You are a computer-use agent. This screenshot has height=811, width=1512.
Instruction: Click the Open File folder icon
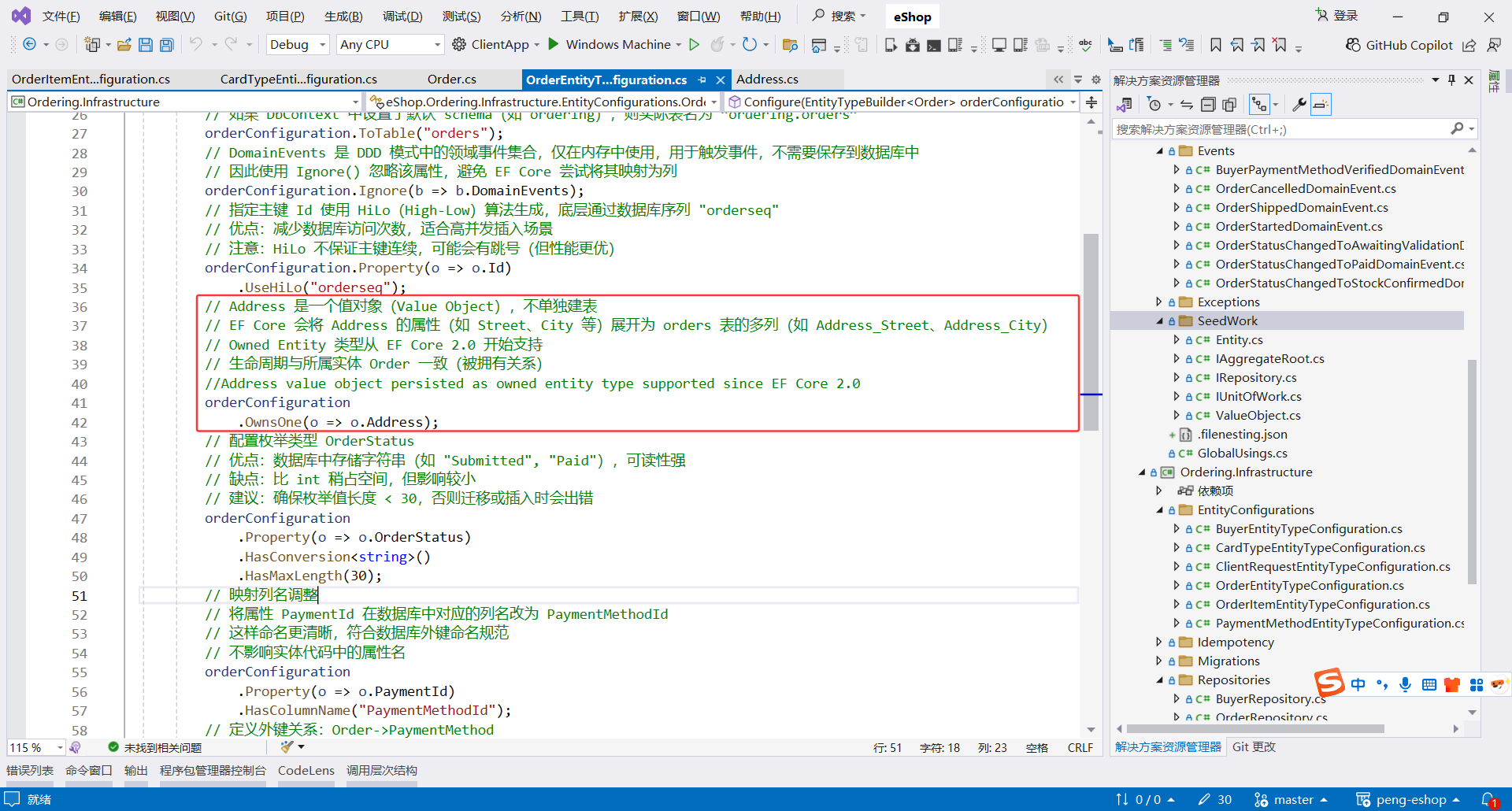pyautogui.click(x=124, y=45)
